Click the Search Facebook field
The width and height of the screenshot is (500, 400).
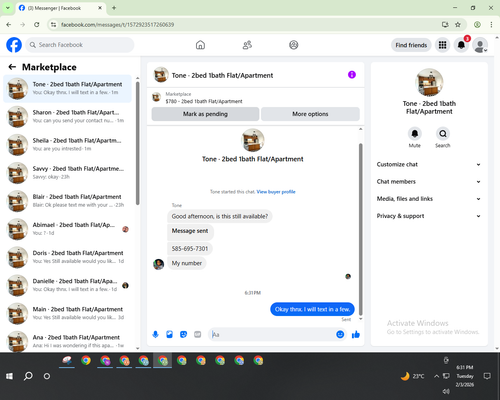pos(80,45)
